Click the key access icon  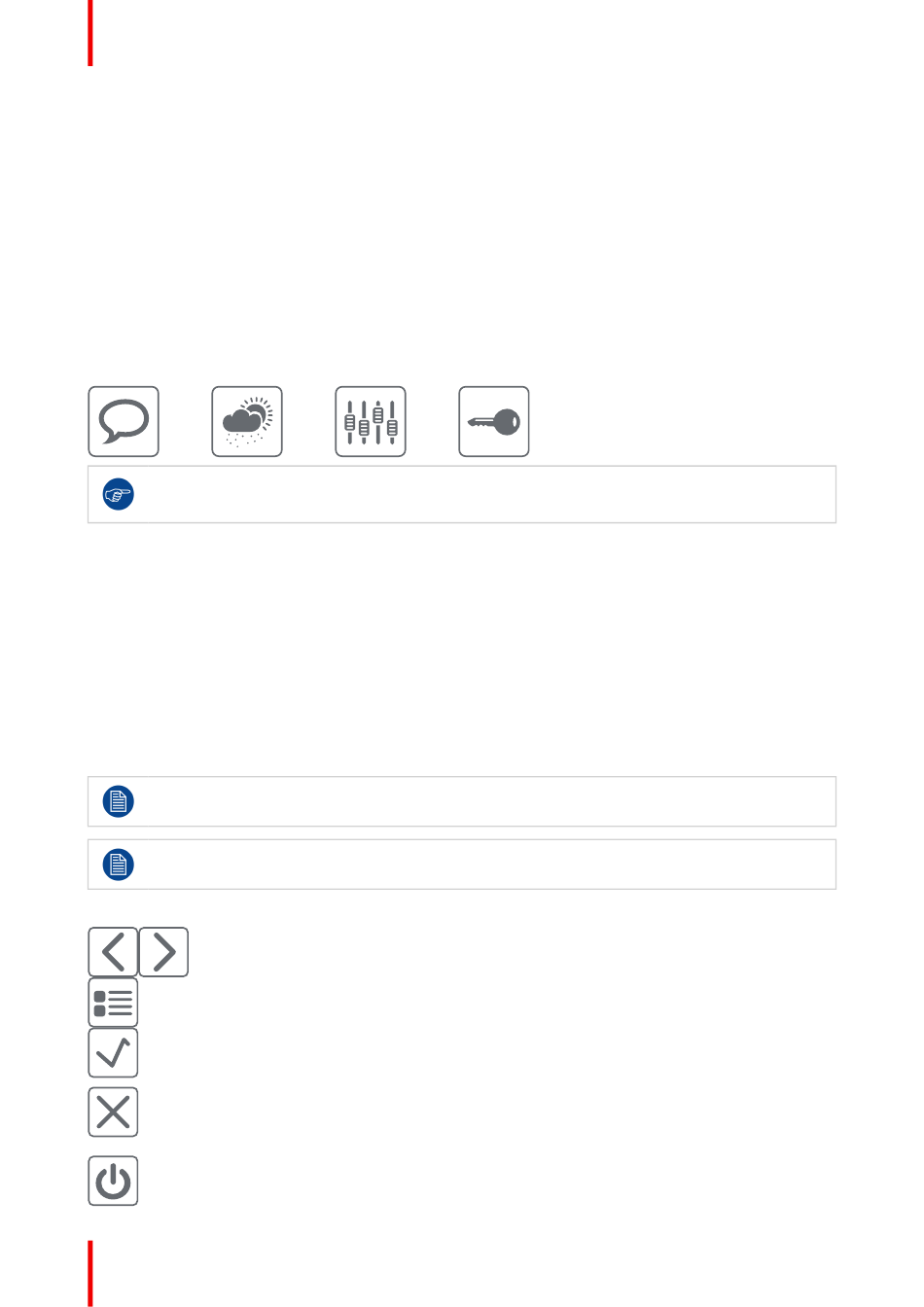494,421
